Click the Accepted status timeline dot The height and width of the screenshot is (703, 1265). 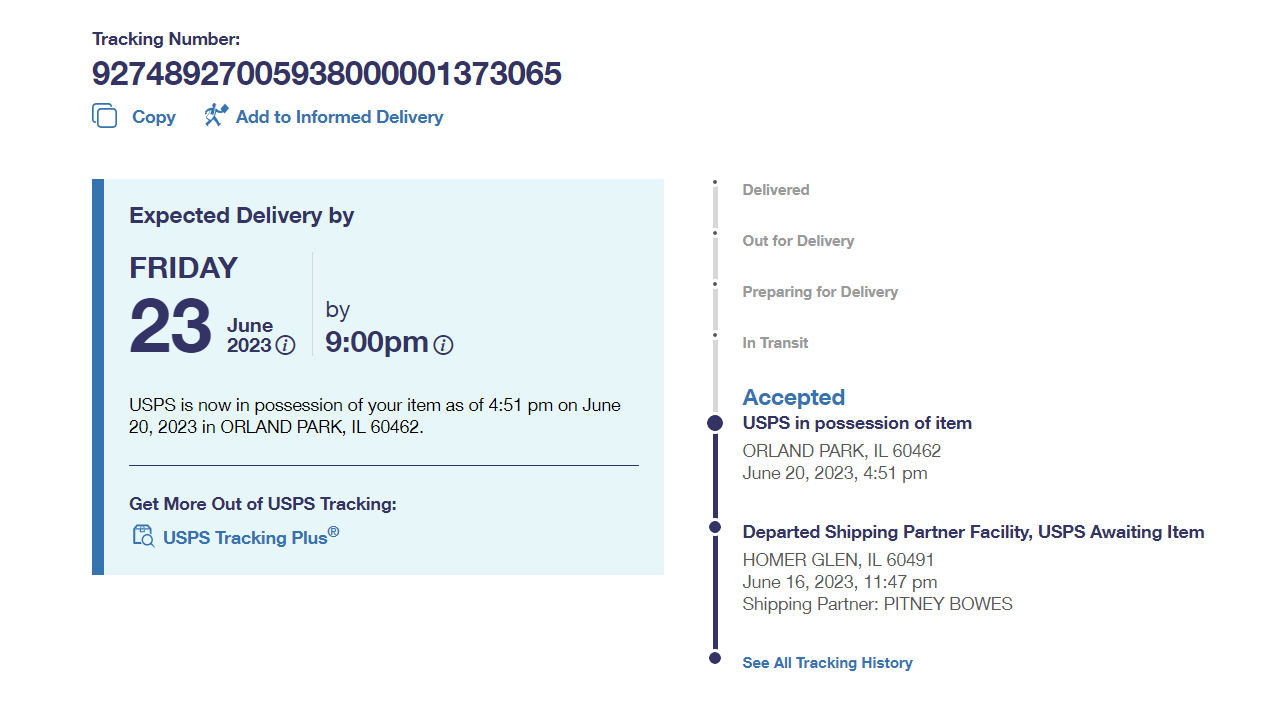pyautogui.click(x=714, y=423)
